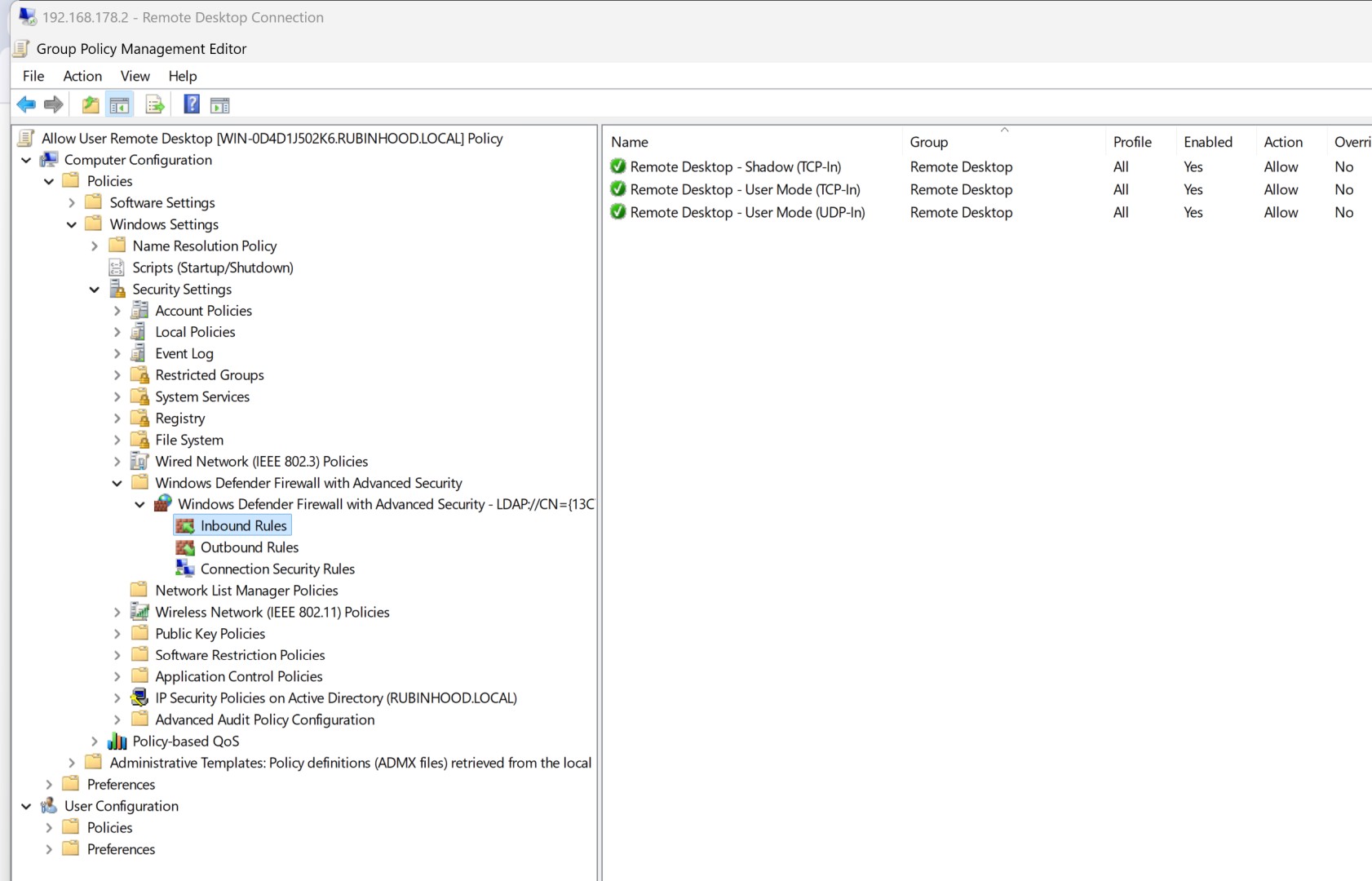
Task: Click the root policy scroll icon
Action: point(26,138)
